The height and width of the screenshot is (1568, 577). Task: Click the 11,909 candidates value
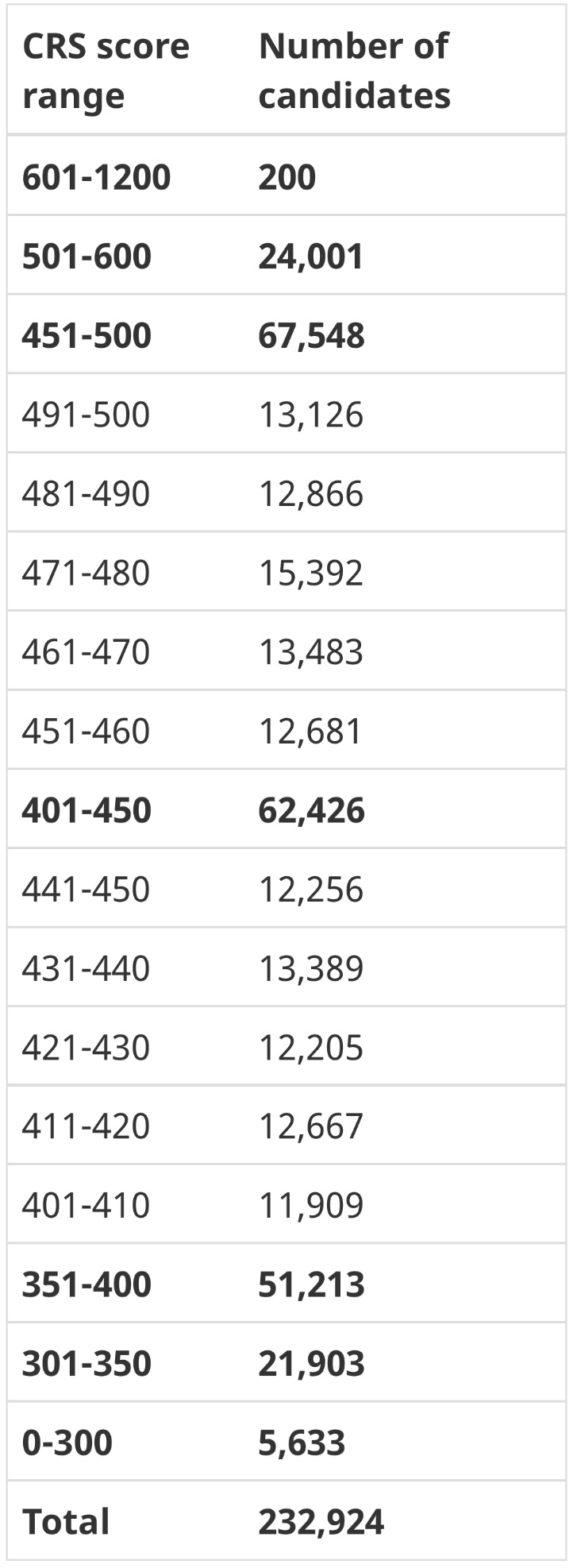point(310,1205)
